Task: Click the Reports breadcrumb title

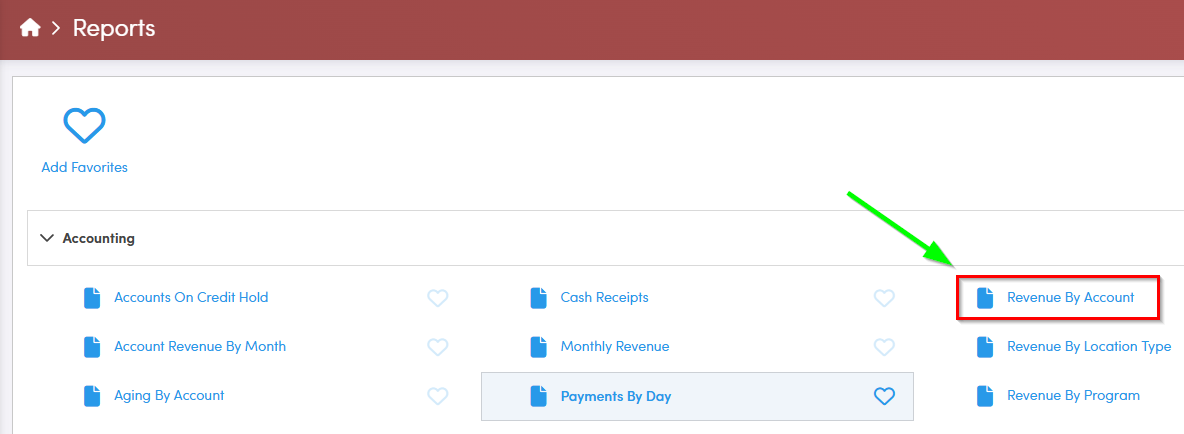Action: tap(114, 28)
